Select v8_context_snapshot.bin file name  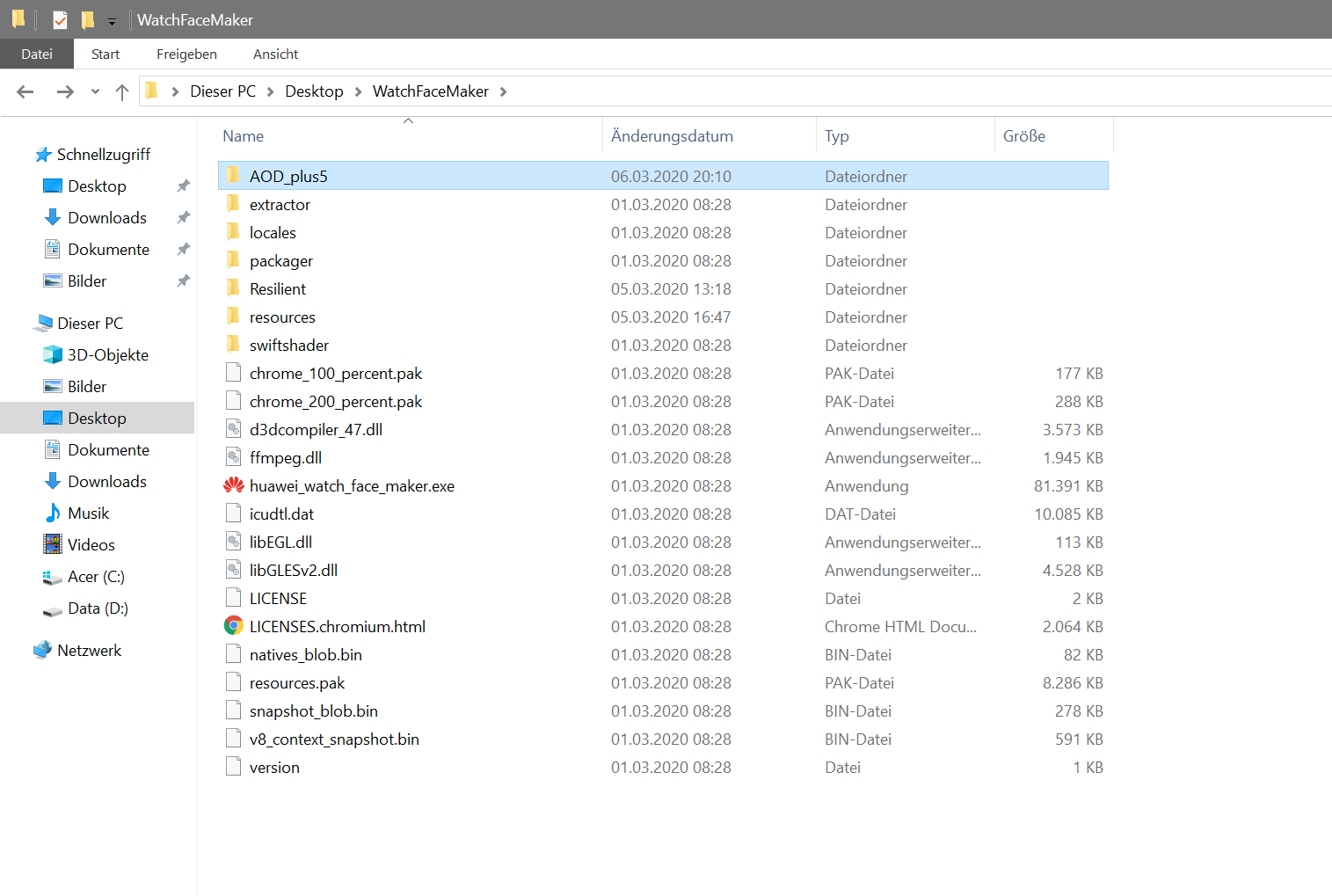pos(334,739)
